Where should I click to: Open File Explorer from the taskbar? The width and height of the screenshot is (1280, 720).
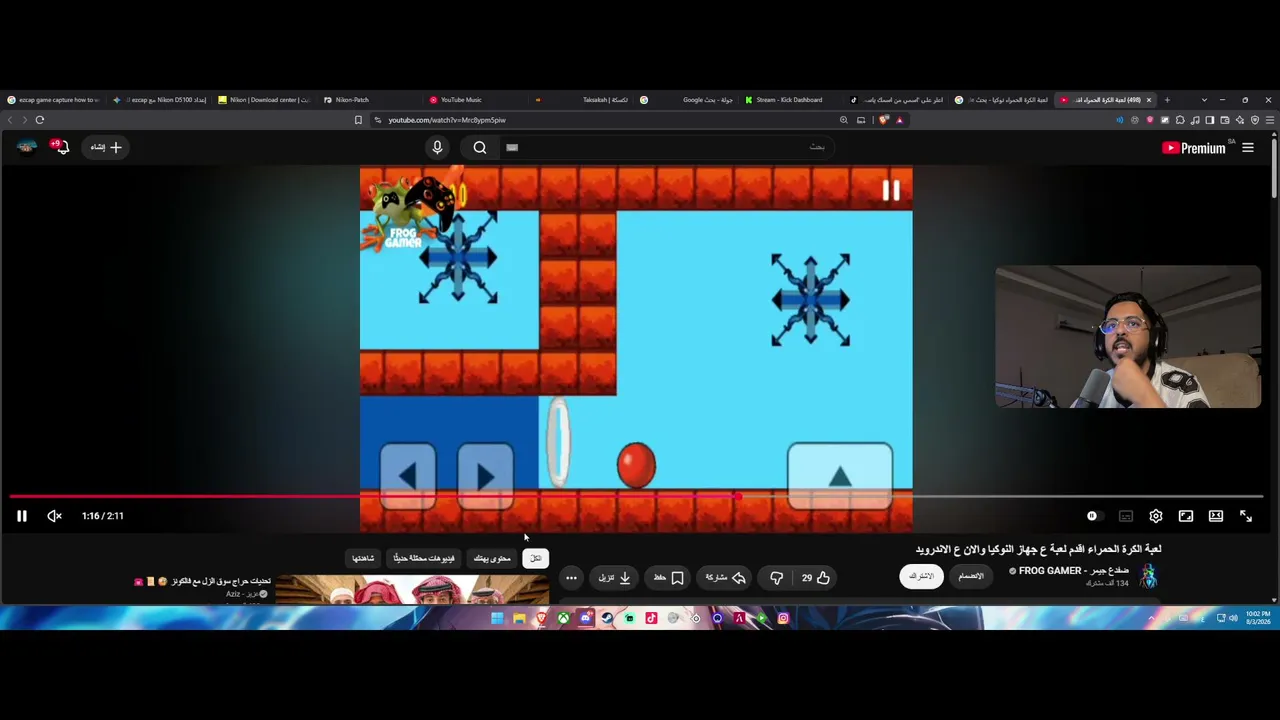click(x=519, y=619)
